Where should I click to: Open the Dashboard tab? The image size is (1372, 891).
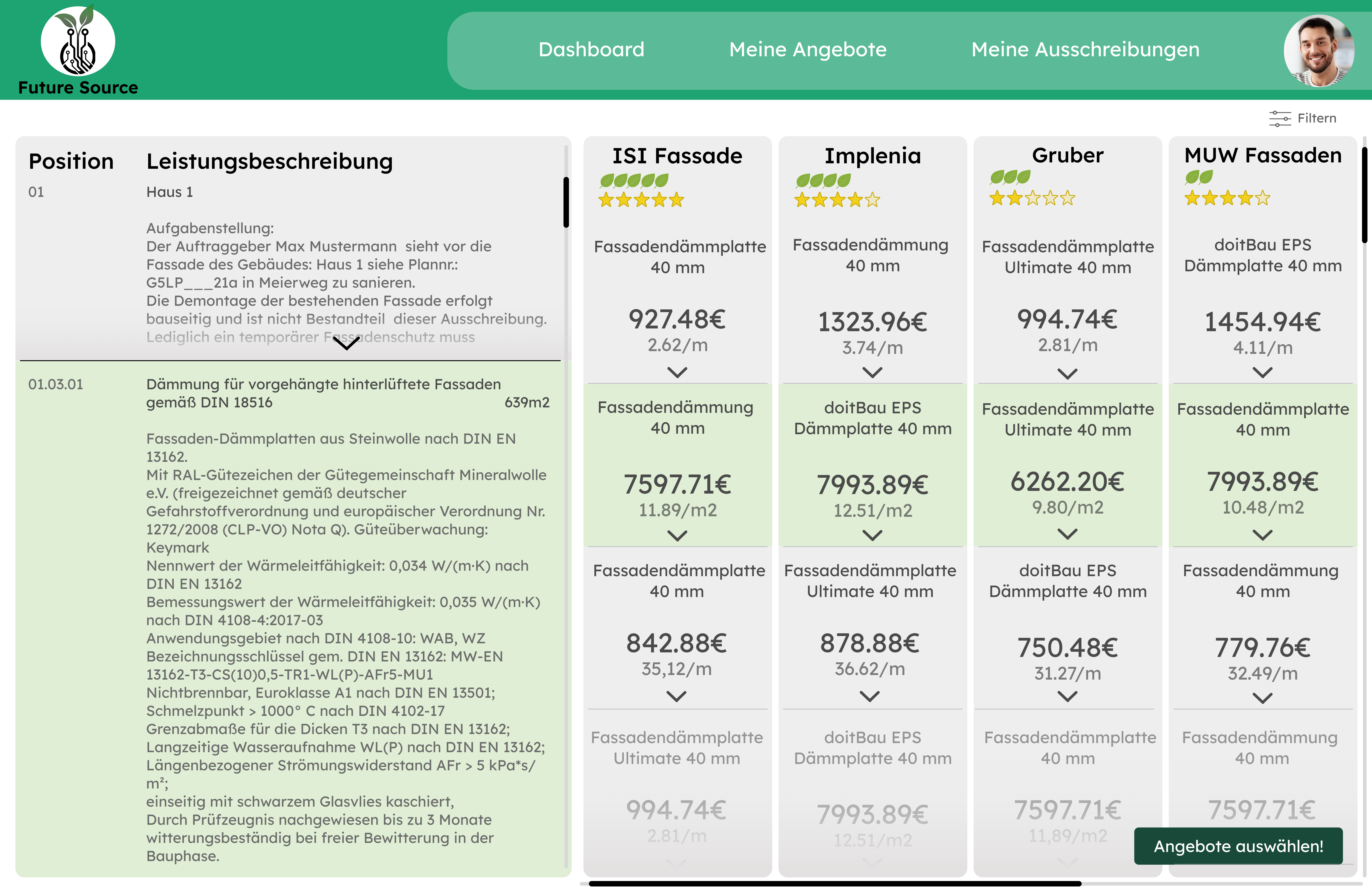tap(591, 50)
